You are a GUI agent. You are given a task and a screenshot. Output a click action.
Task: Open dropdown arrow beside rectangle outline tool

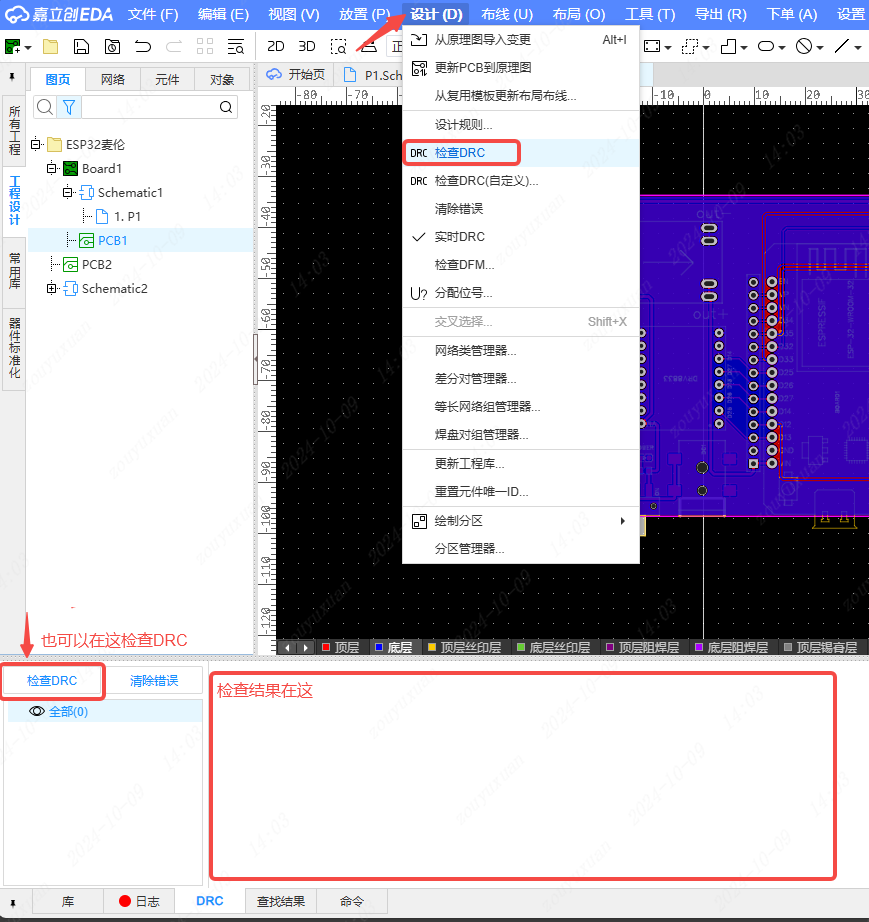tap(668, 47)
